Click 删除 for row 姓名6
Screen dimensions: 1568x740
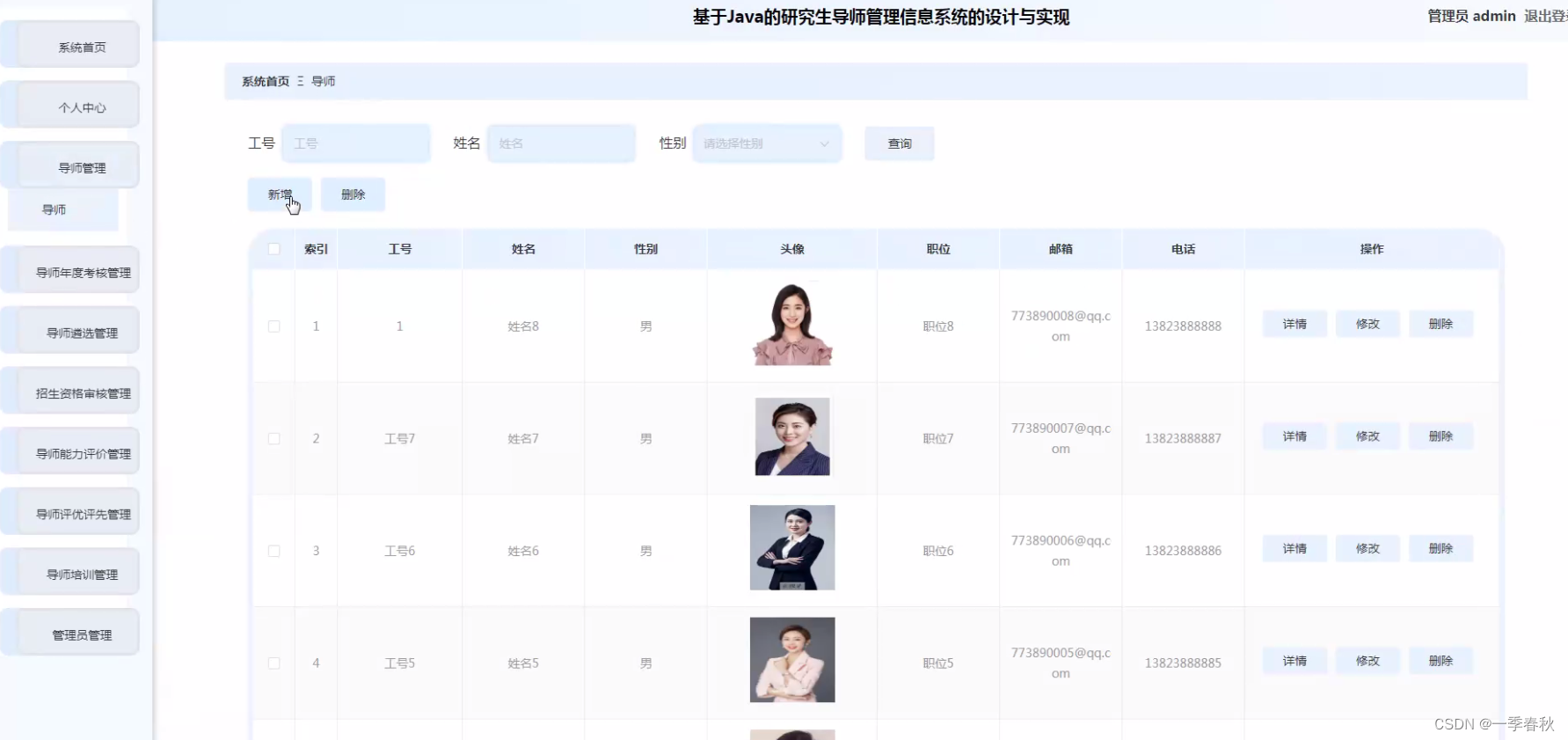tap(1440, 548)
